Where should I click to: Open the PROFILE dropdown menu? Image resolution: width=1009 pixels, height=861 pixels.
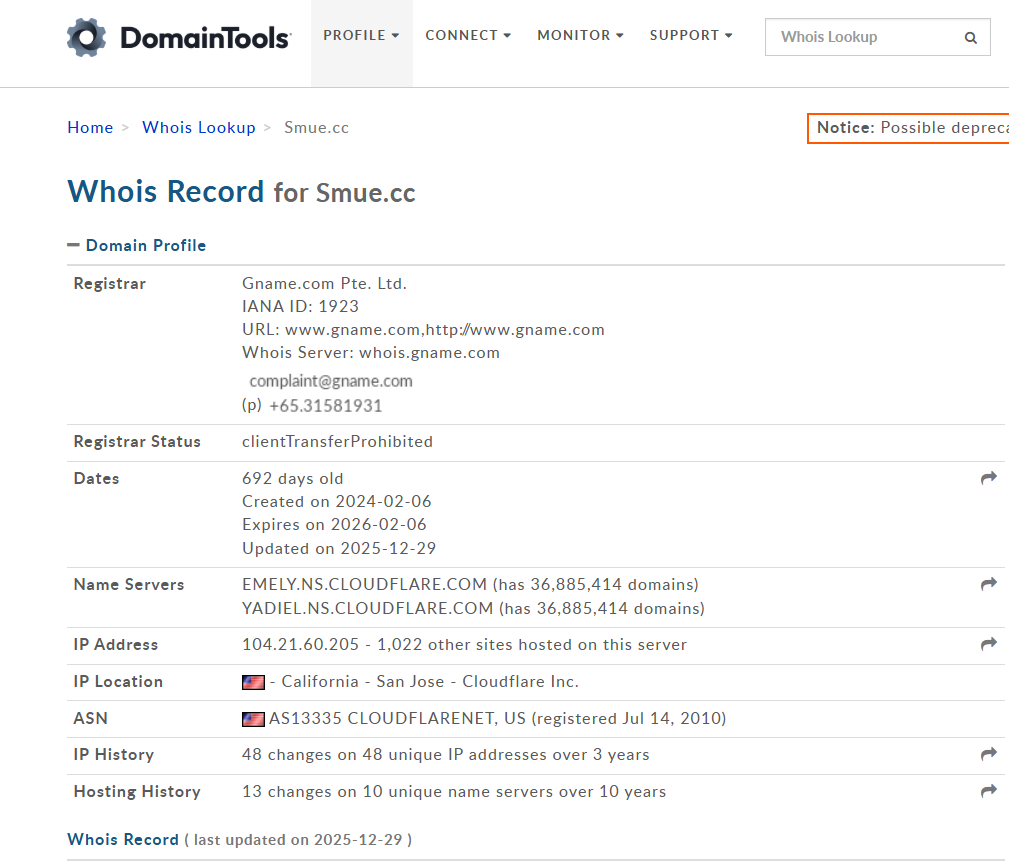(x=361, y=36)
